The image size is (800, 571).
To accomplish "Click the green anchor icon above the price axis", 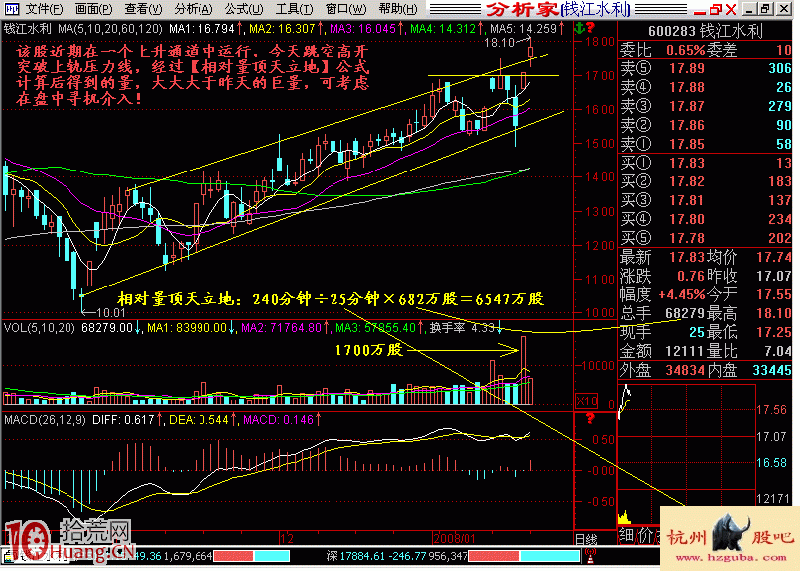I will pos(579,28).
